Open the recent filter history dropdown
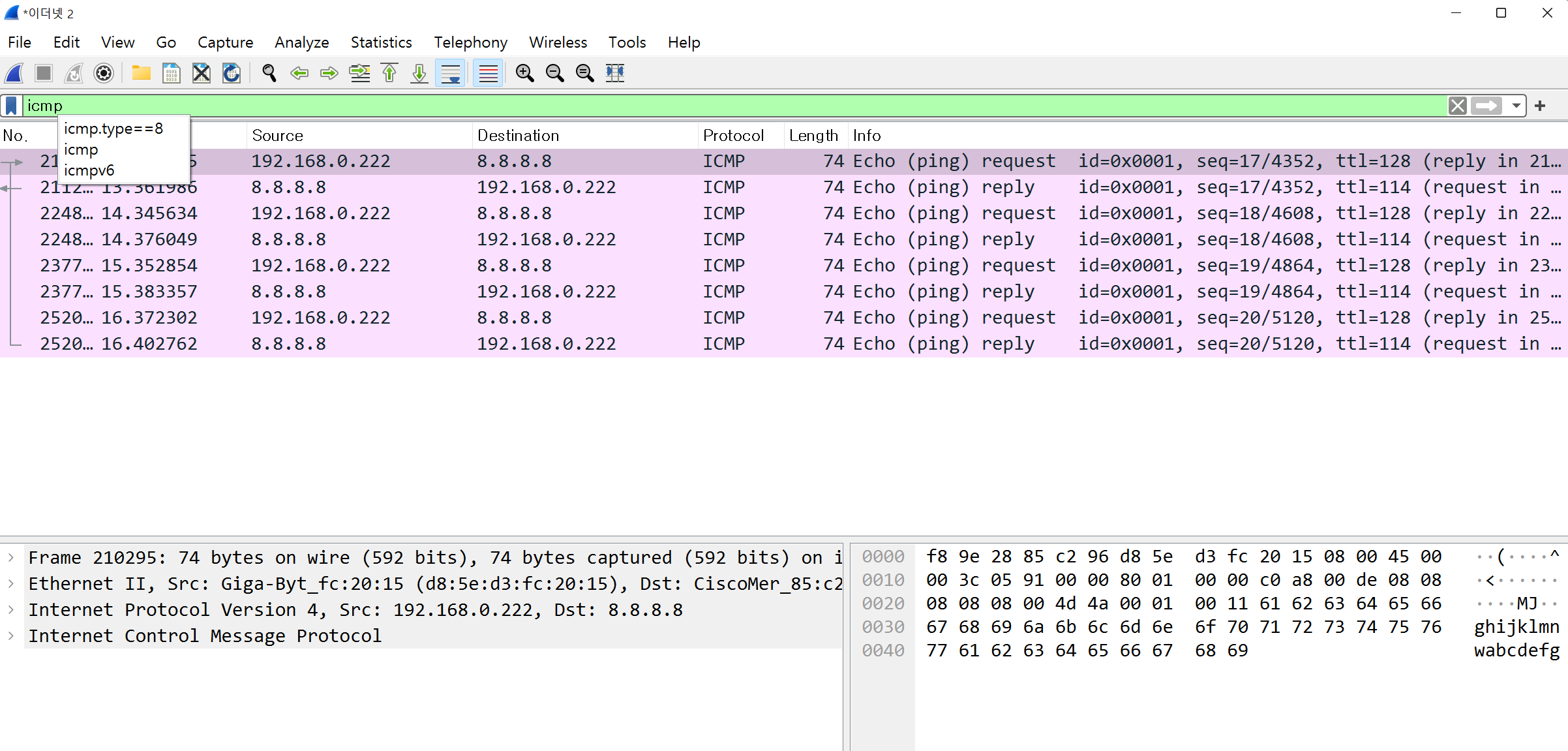Viewport: 1568px width, 751px height. (1516, 106)
